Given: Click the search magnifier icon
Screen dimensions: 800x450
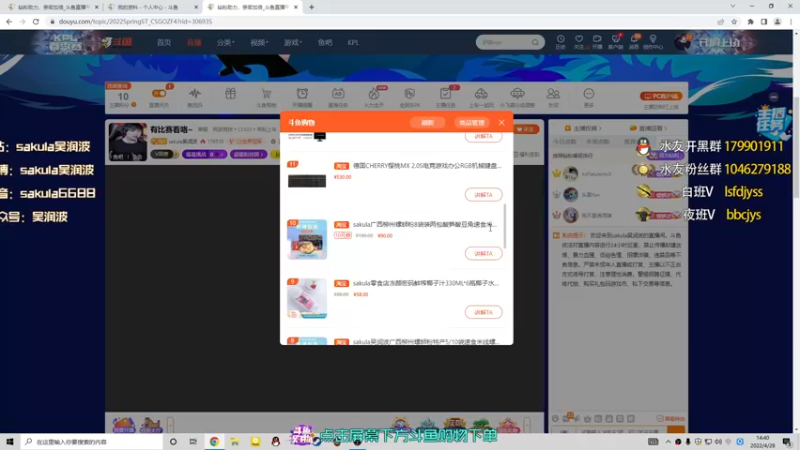Looking at the screenshot, I should [535, 42].
